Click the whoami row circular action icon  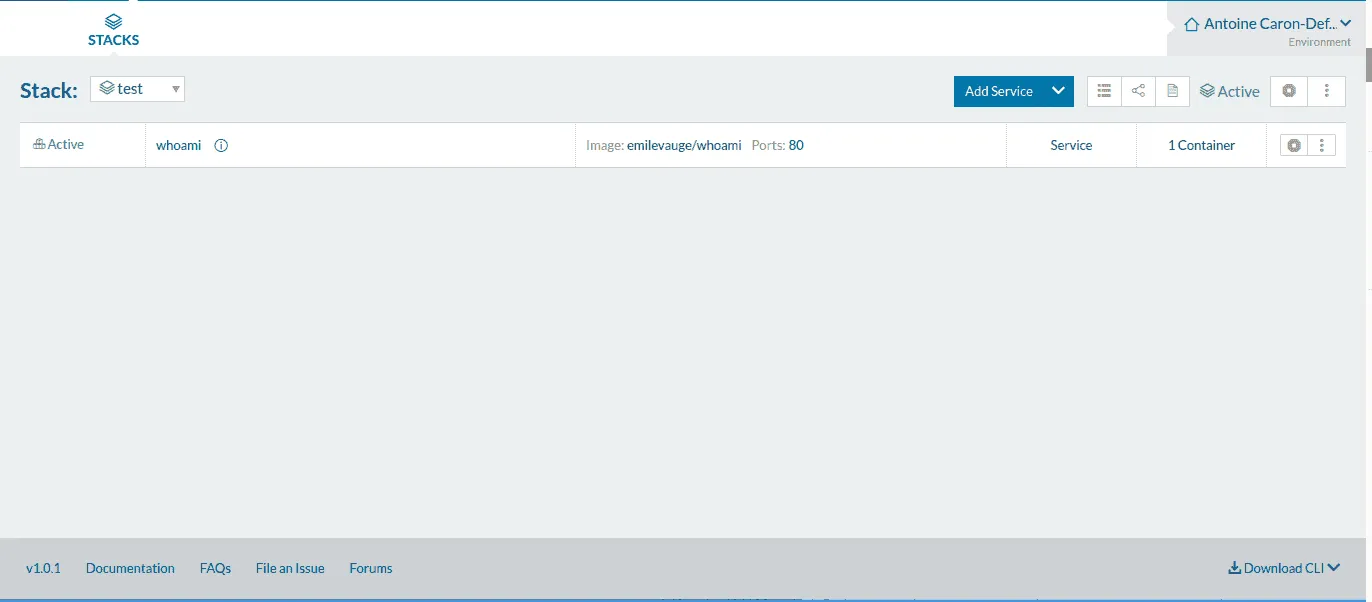[x=1294, y=145]
